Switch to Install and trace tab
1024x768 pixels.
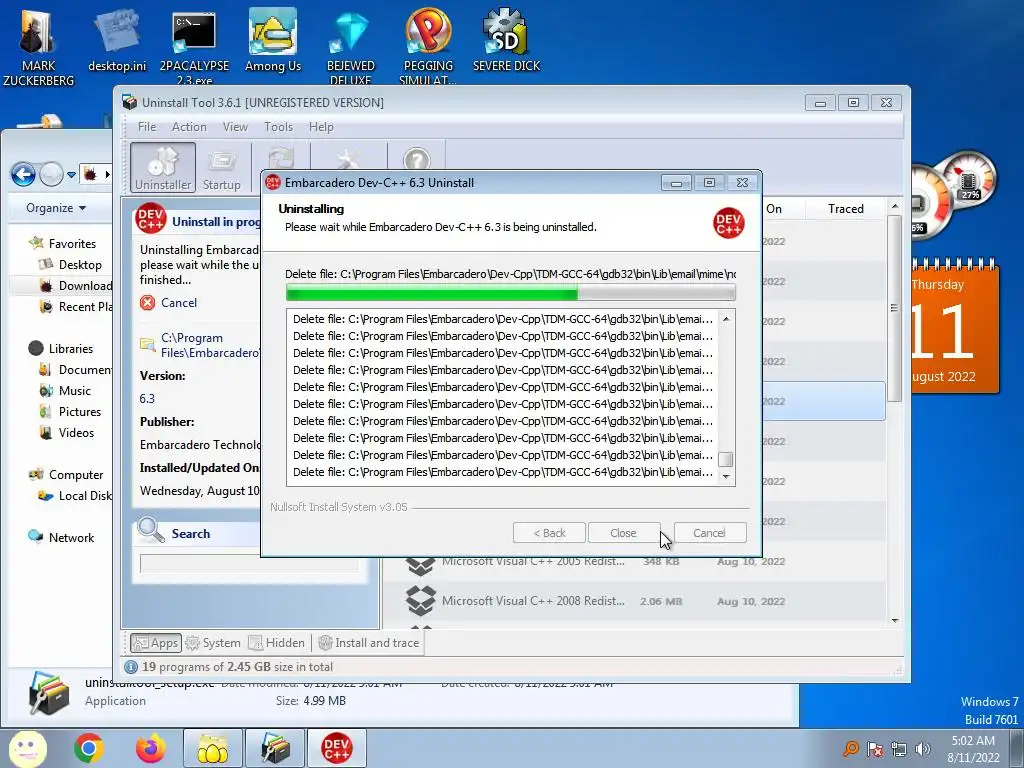(369, 643)
